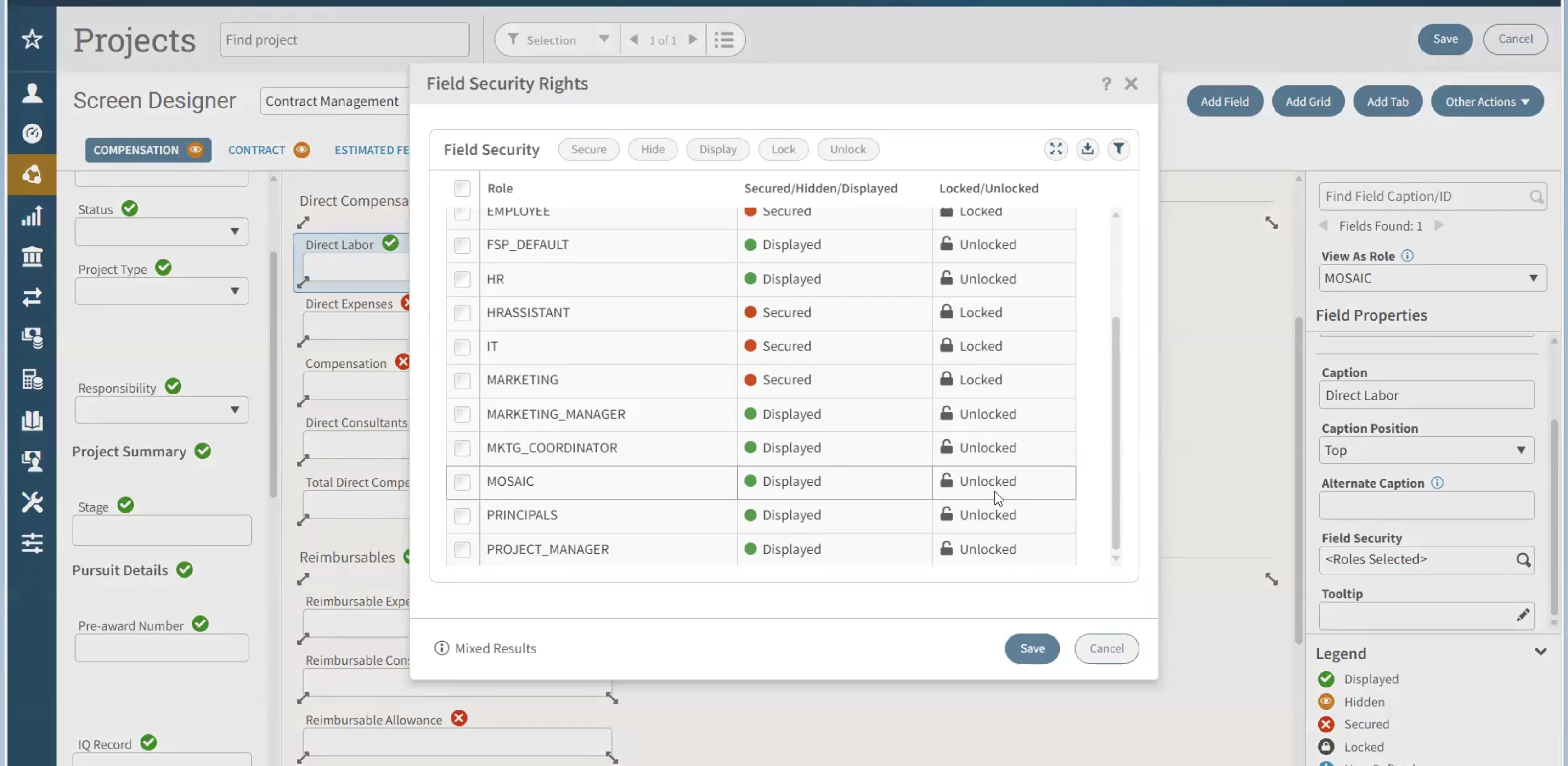1568x766 pixels.
Task: Open the wrench tools icon in sidebar
Action: coord(32,502)
